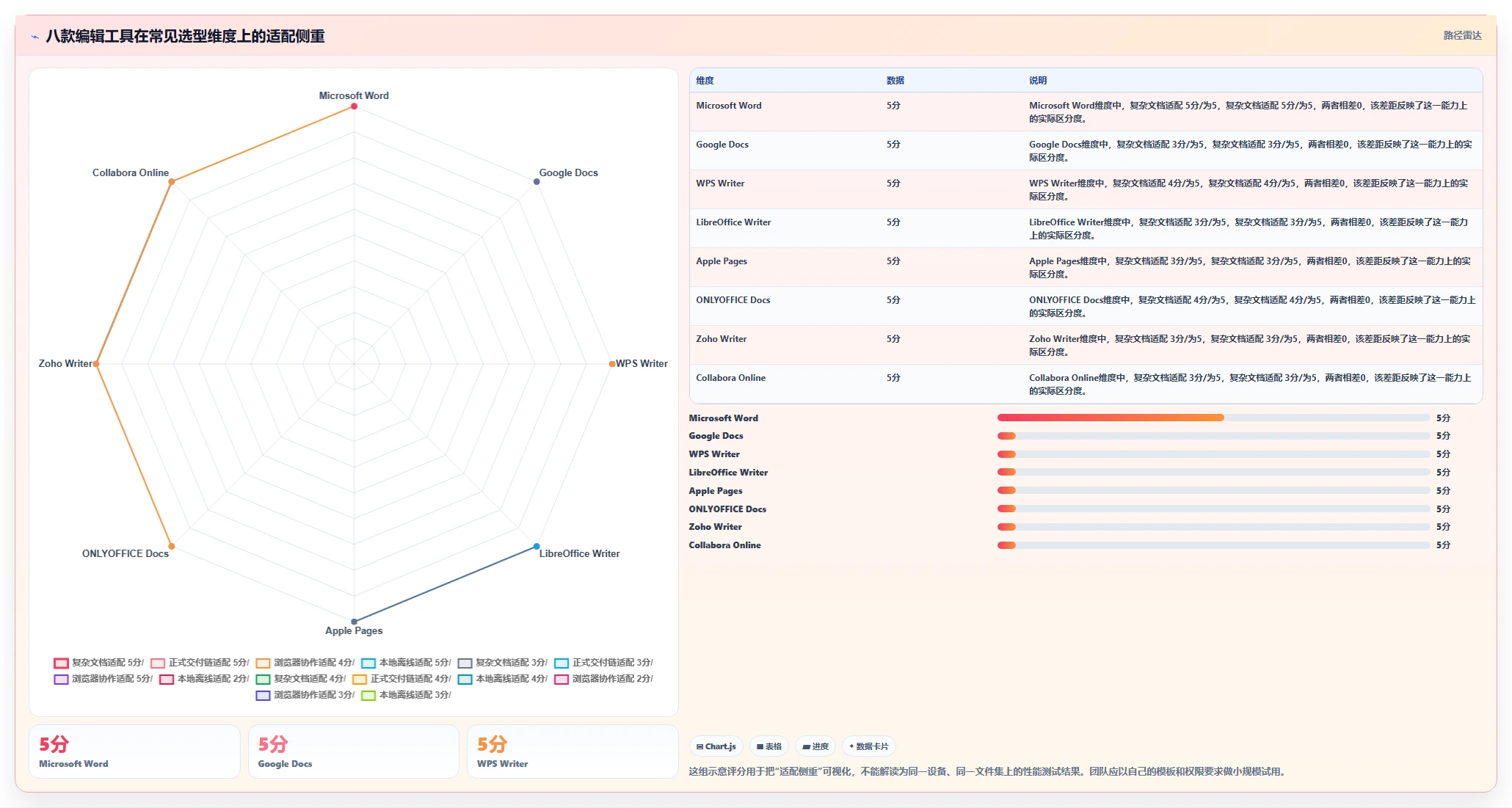Click the ONLYOFFICE Docs radar data point
Screen dimensions: 1512x808
coord(171,546)
